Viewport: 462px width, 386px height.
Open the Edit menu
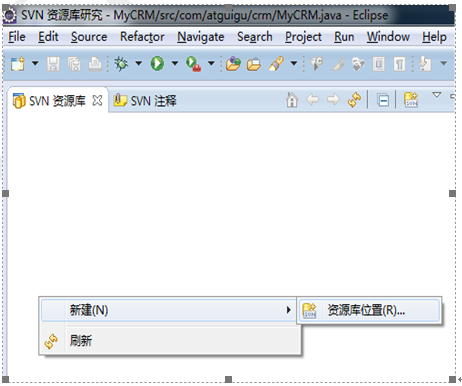pos(48,37)
